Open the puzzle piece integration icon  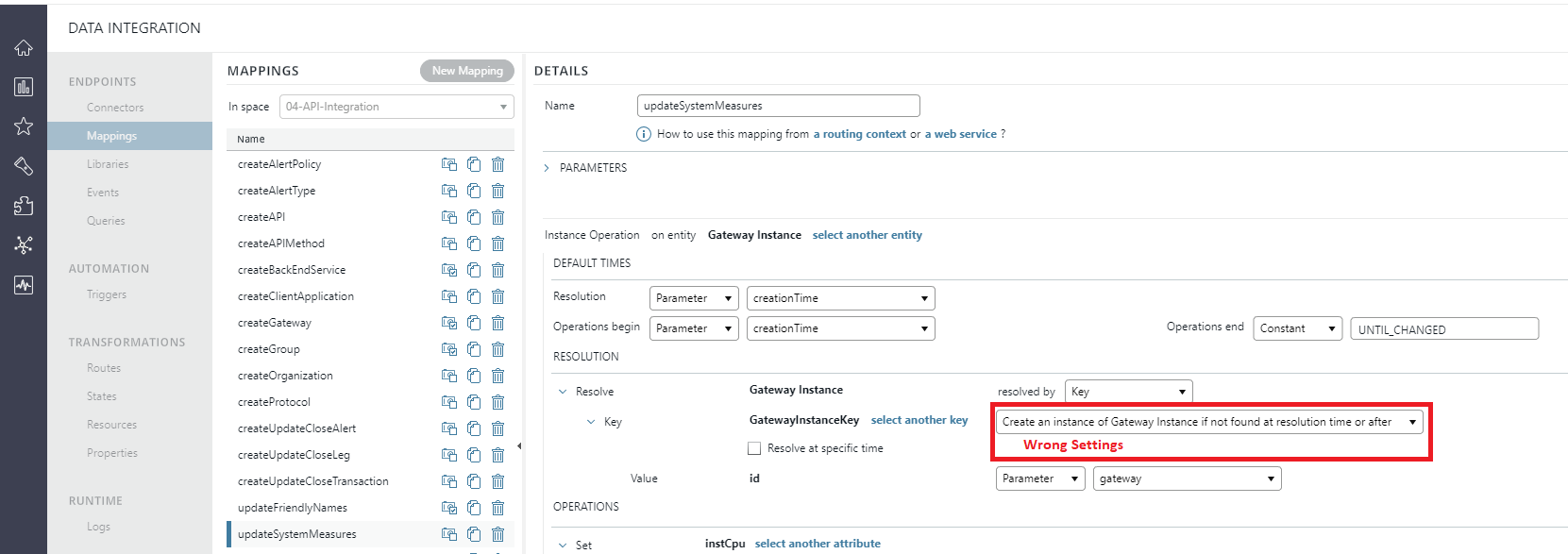[x=24, y=206]
